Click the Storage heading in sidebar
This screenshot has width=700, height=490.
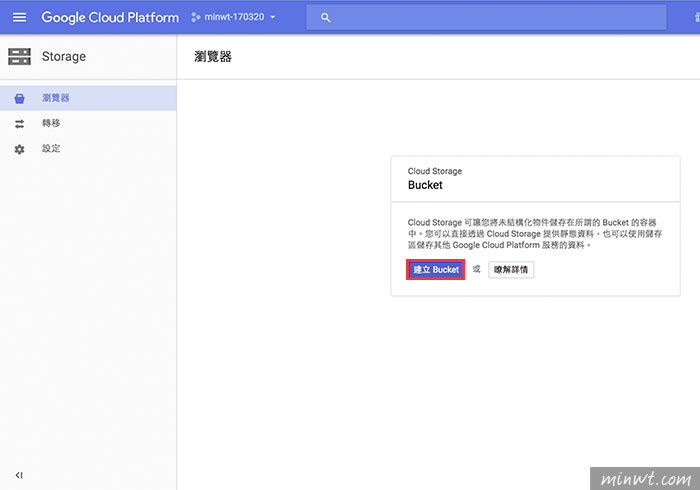tap(64, 57)
